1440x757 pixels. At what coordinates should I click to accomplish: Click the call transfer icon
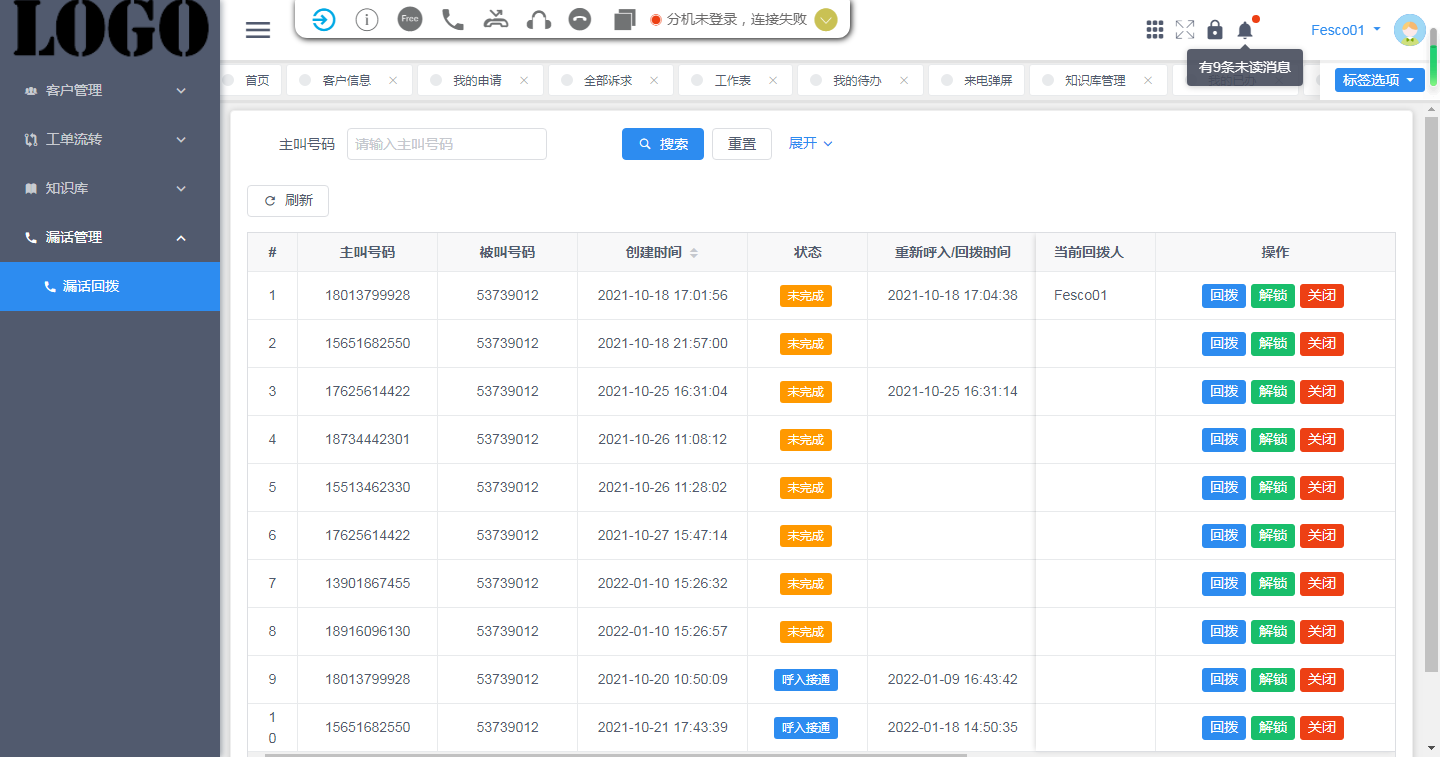coord(496,19)
